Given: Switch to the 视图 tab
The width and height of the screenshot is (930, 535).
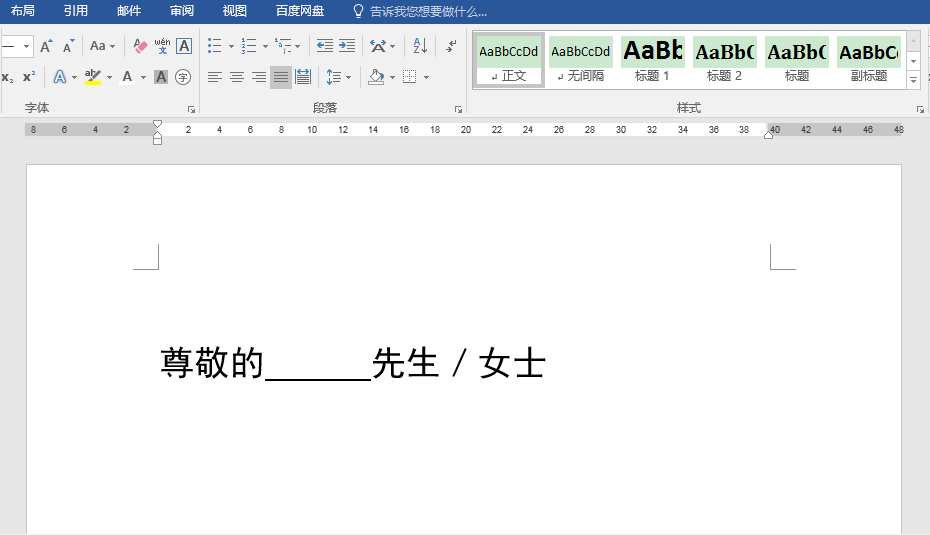Looking at the screenshot, I should (234, 11).
